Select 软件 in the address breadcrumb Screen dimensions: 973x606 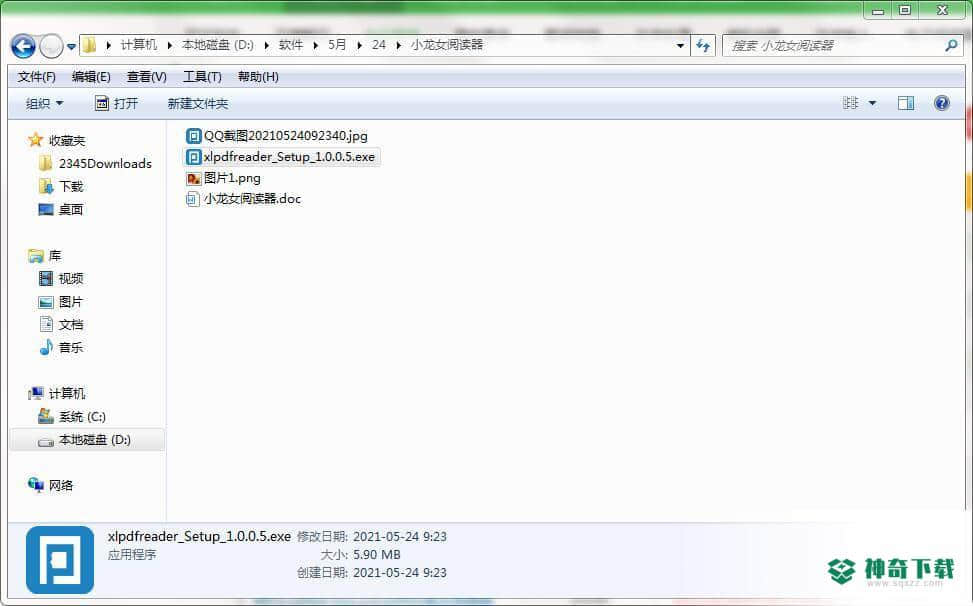(290, 45)
